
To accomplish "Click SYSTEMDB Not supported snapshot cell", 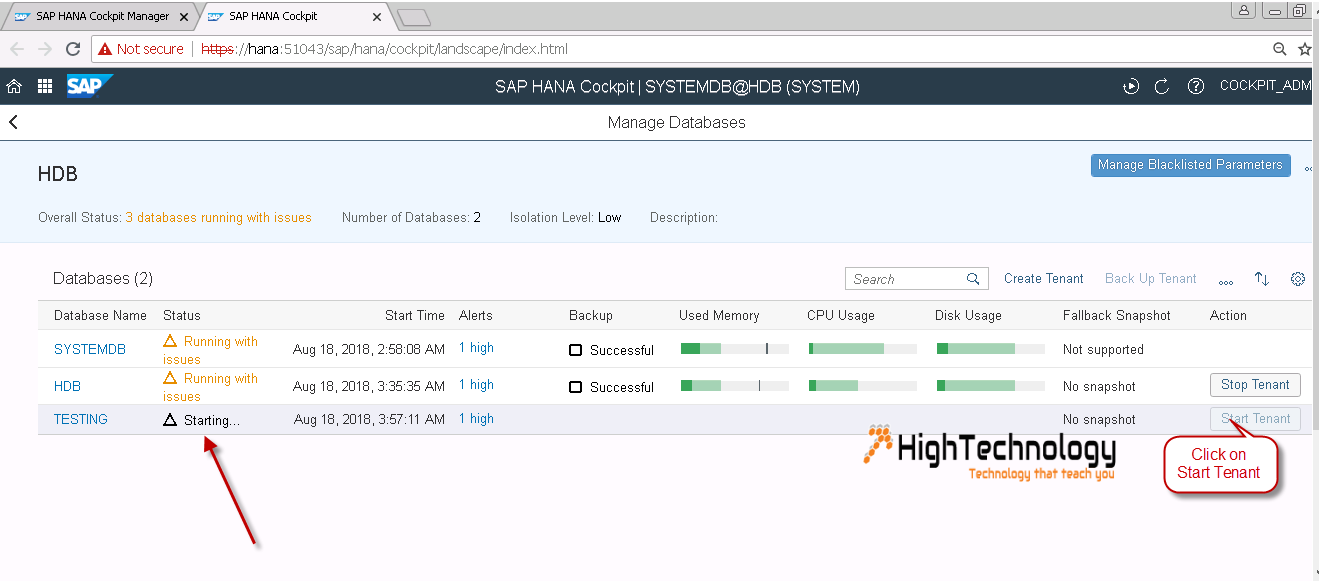I will coord(1103,349).
